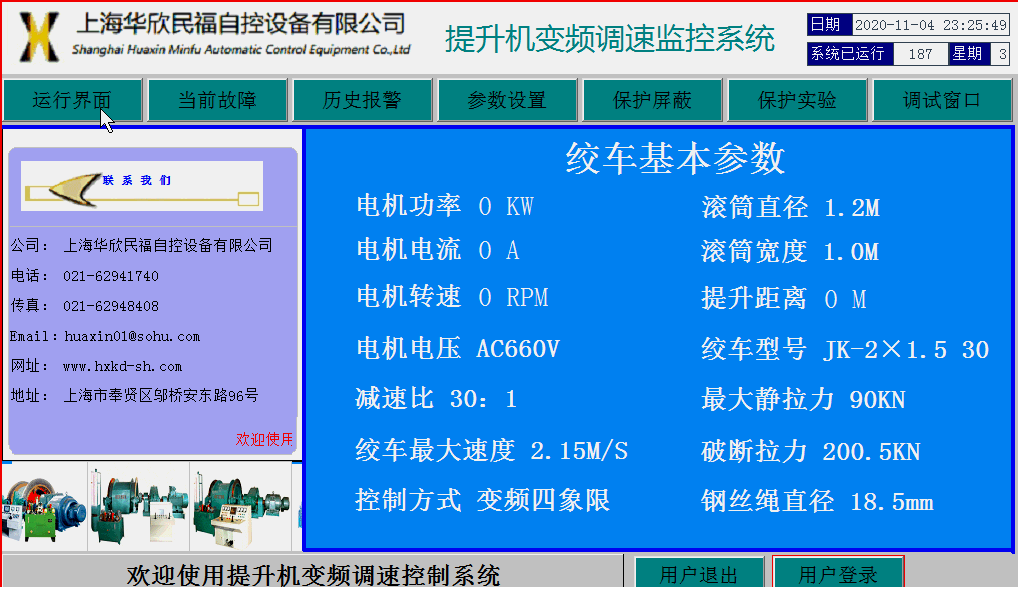The height and width of the screenshot is (589, 1020).
Task: Click the date and time display field
Action: point(930,25)
